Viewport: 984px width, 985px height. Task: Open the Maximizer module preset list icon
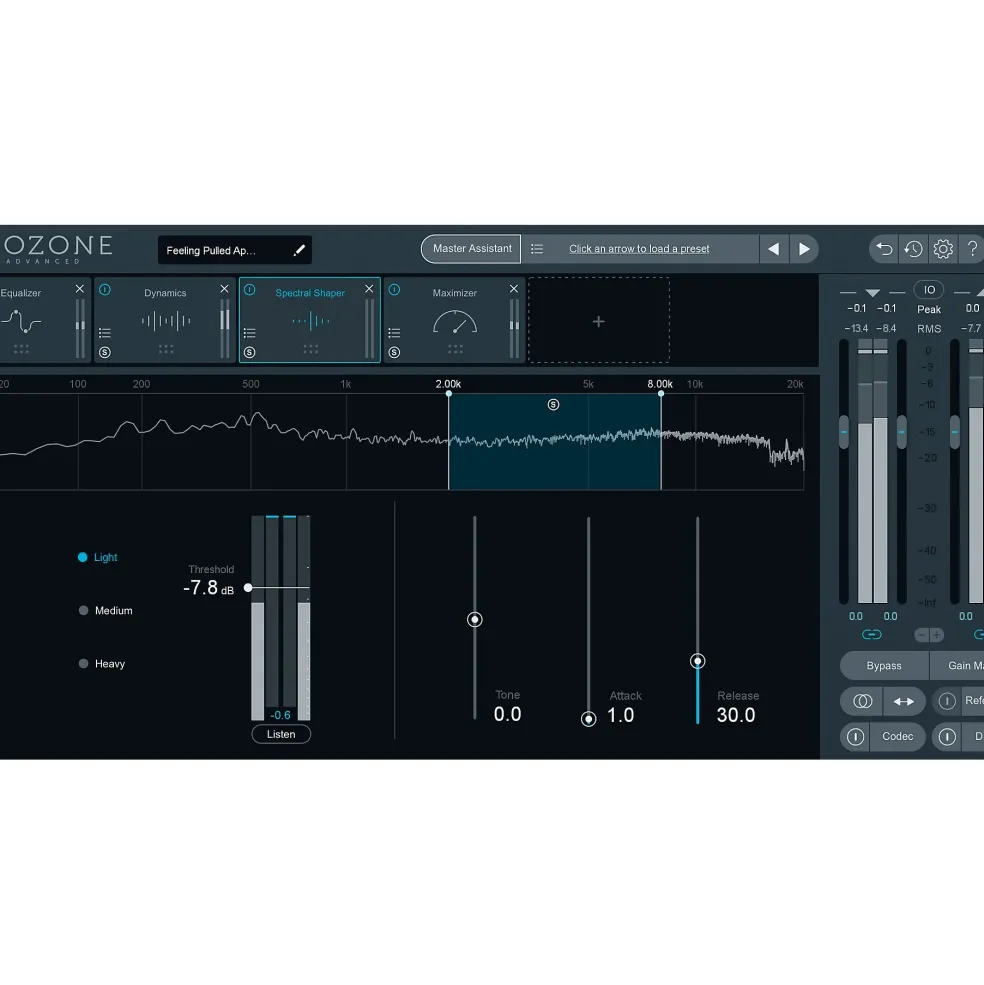[394, 332]
